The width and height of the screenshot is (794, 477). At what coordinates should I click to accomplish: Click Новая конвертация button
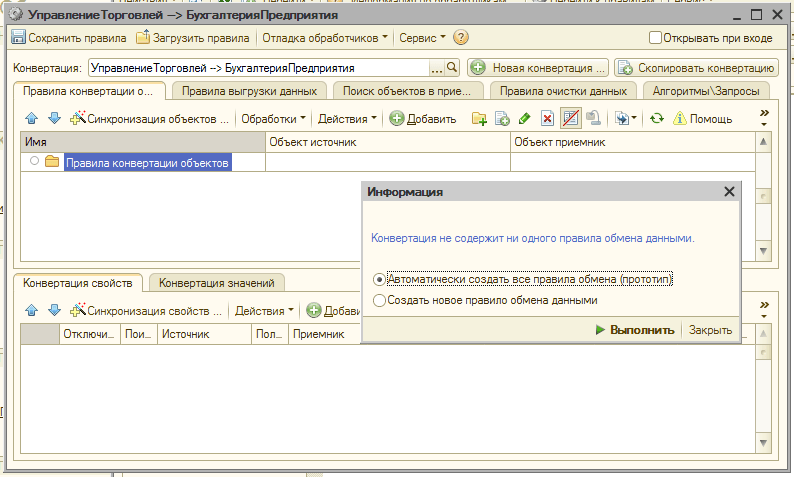[x=538, y=68]
